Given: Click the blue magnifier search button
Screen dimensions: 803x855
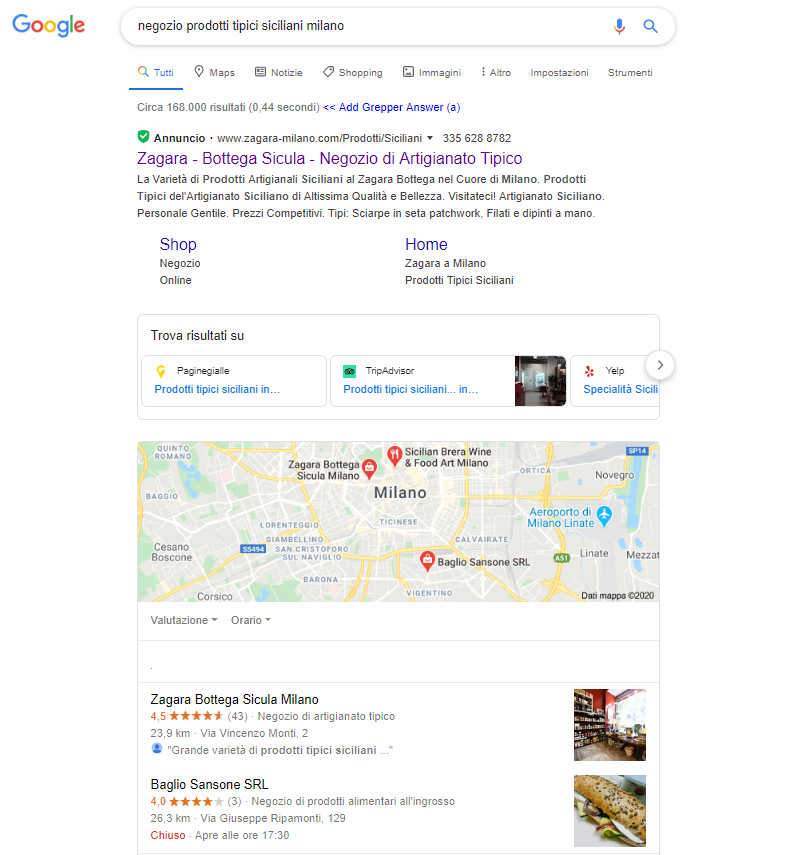Looking at the screenshot, I should (x=650, y=26).
